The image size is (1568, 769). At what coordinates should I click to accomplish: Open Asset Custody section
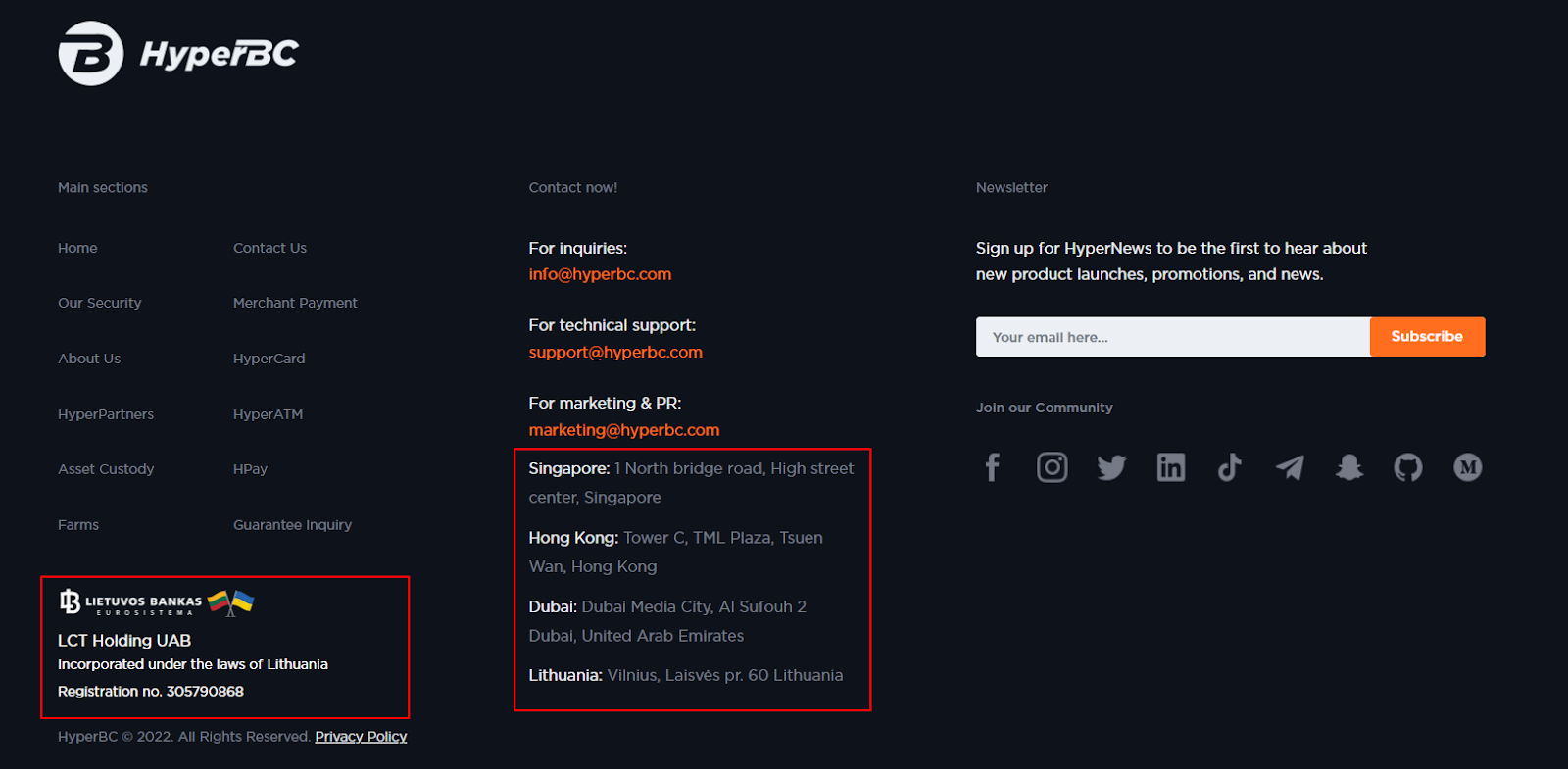(106, 469)
